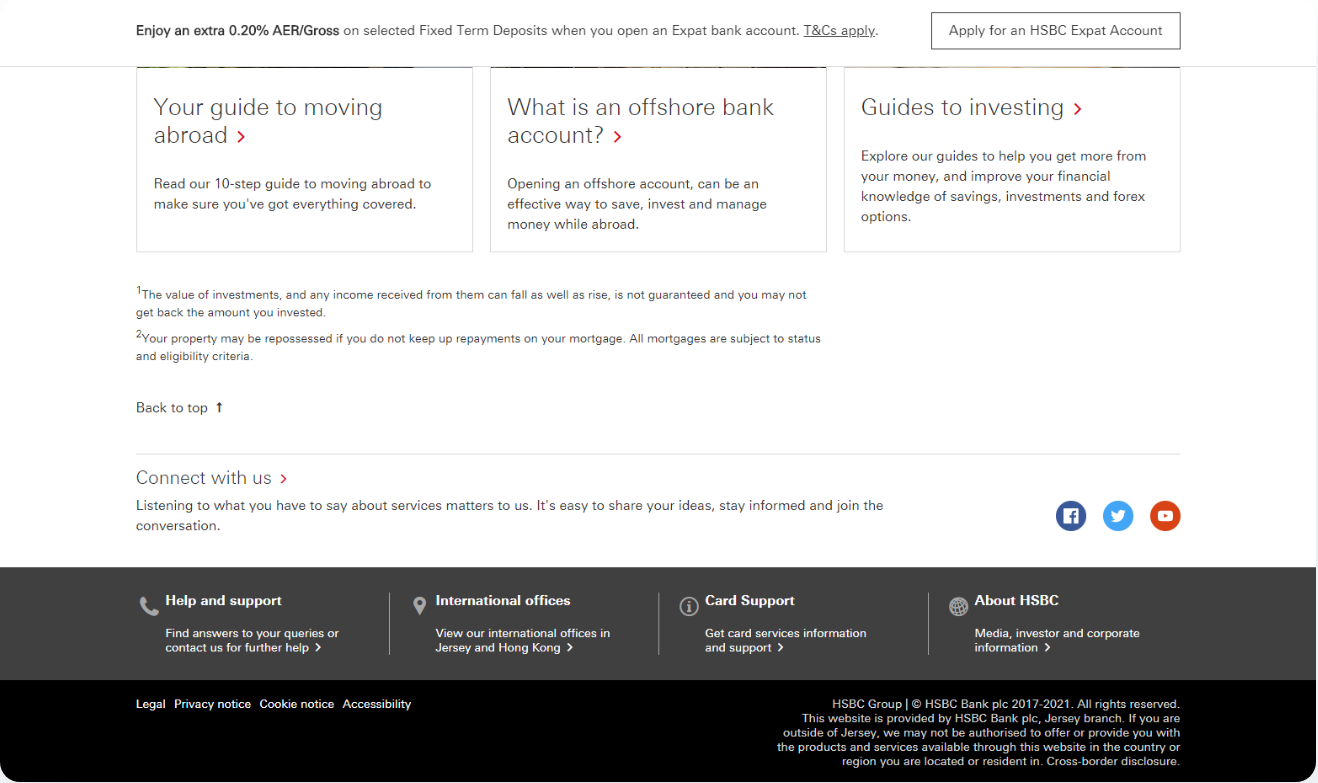The image size is (1318, 783).
Task: Open the T&Cs apply link
Action: tap(839, 30)
